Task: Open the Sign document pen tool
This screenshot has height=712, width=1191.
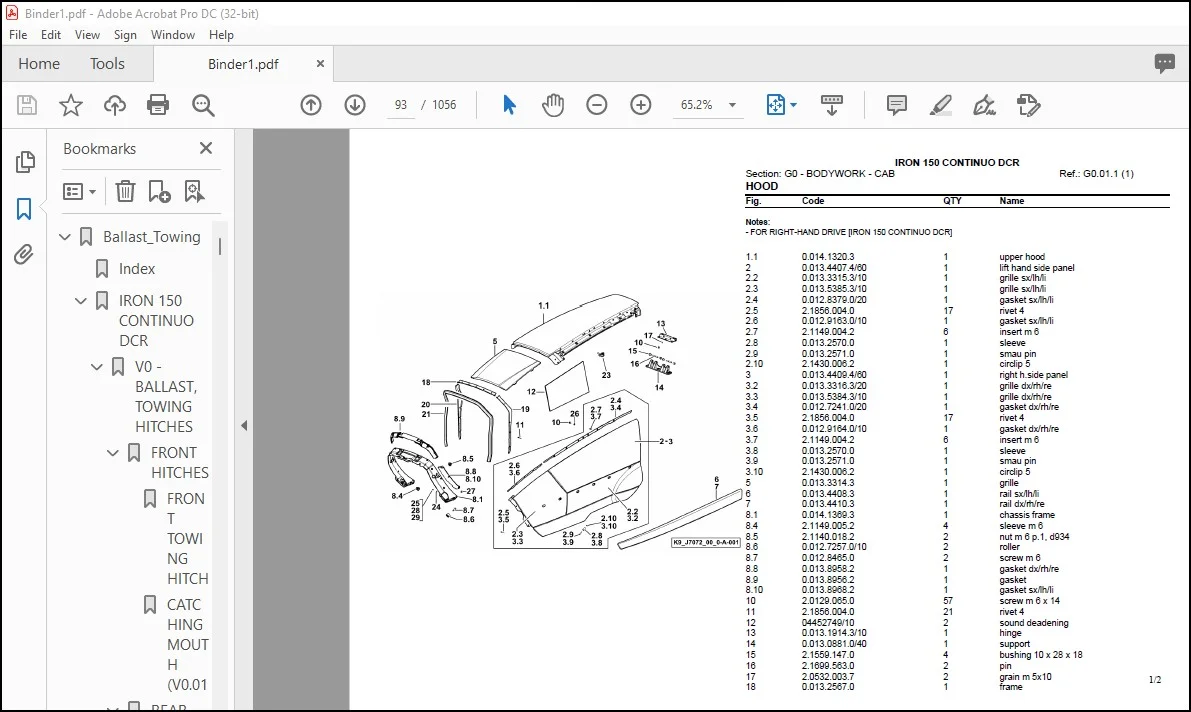Action: (x=984, y=105)
